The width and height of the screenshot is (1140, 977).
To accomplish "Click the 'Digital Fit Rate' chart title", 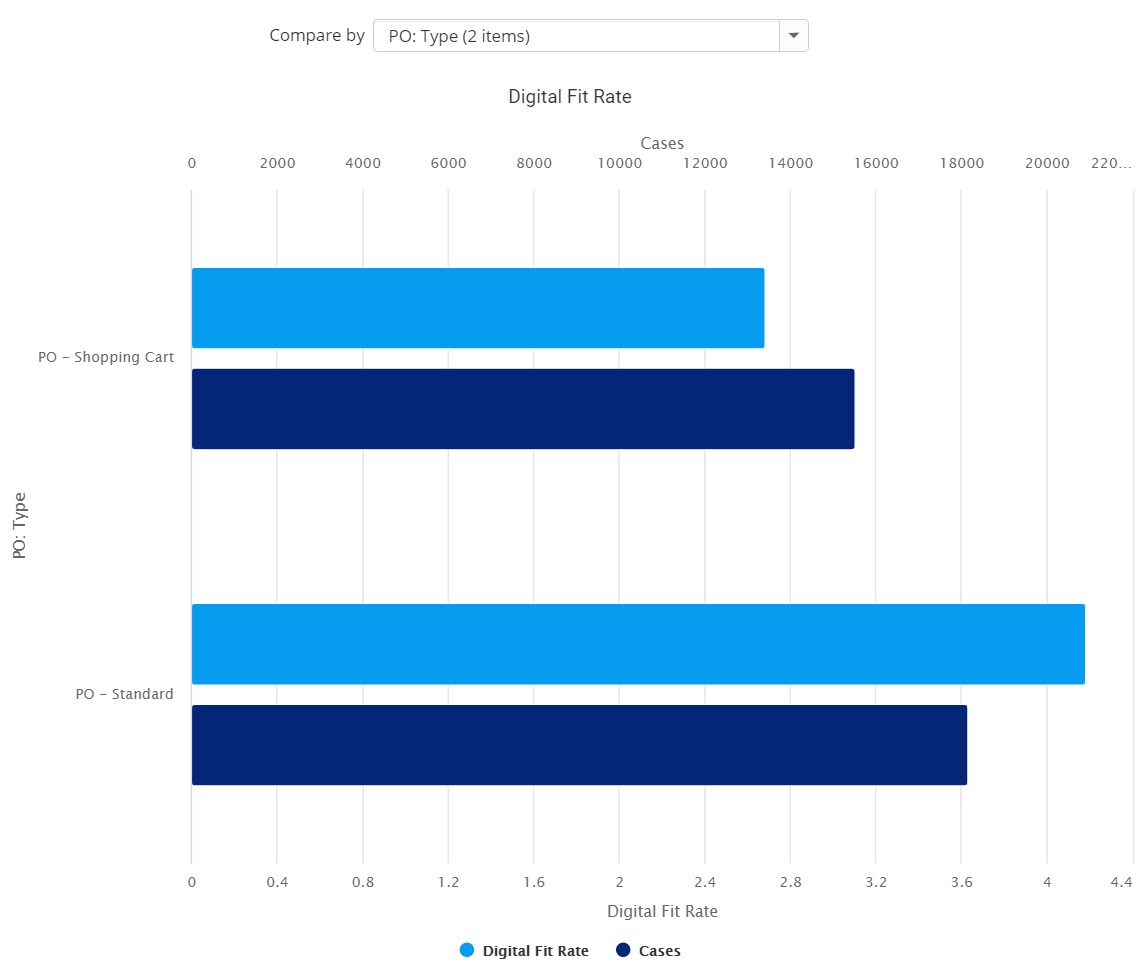I will pyautogui.click(x=570, y=97).
